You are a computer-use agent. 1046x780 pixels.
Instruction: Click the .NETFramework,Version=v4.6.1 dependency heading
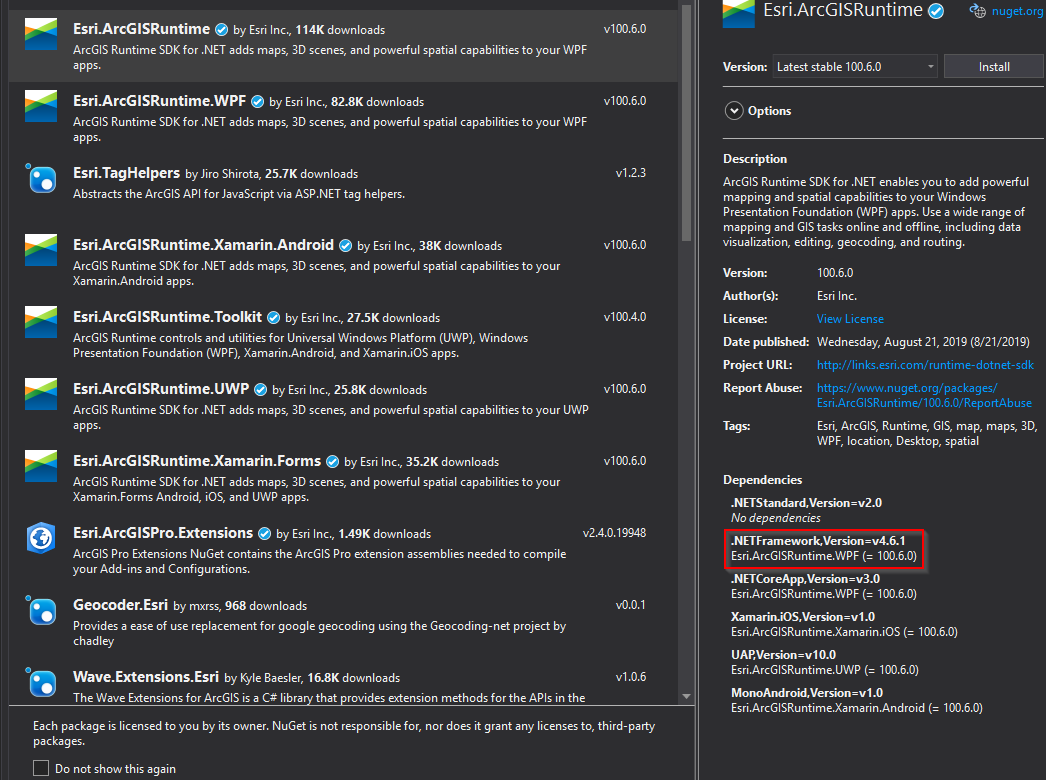tap(818, 541)
